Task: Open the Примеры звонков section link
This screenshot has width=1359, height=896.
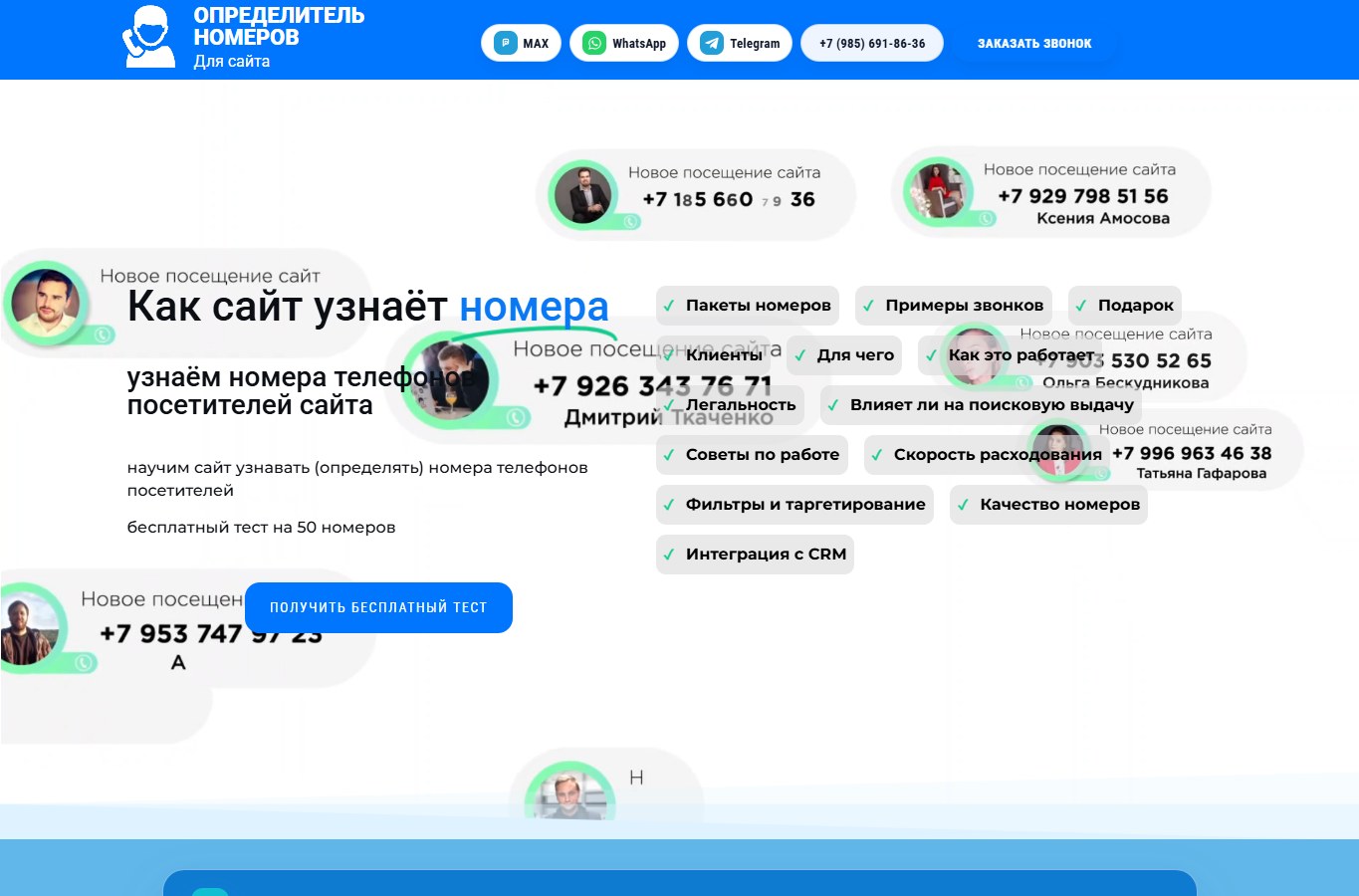Action: pos(954,306)
